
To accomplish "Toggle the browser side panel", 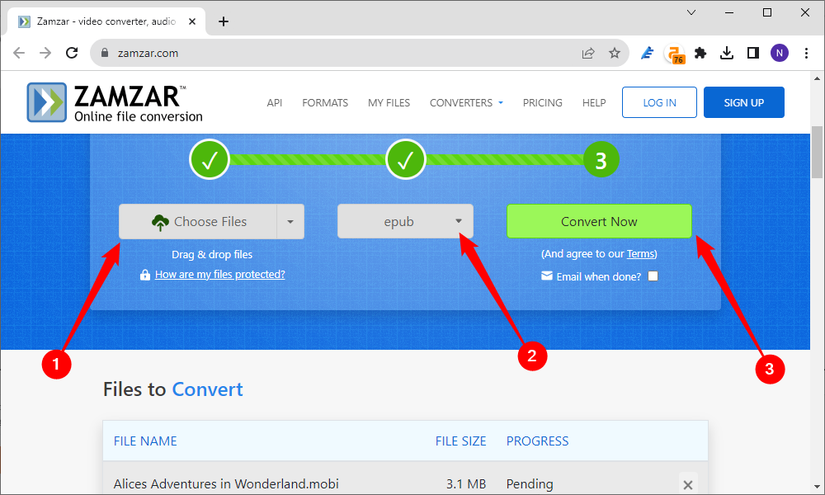I will pos(753,53).
